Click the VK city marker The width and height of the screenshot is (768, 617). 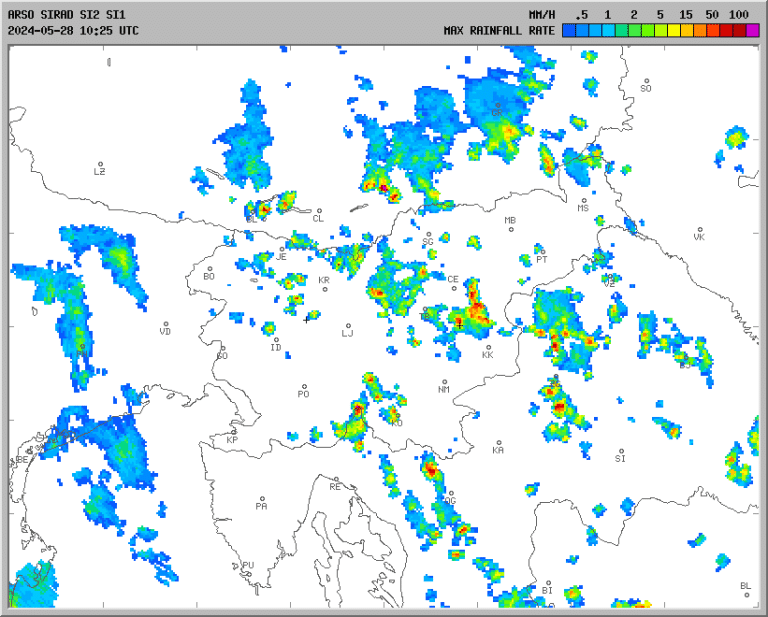click(x=700, y=229)
